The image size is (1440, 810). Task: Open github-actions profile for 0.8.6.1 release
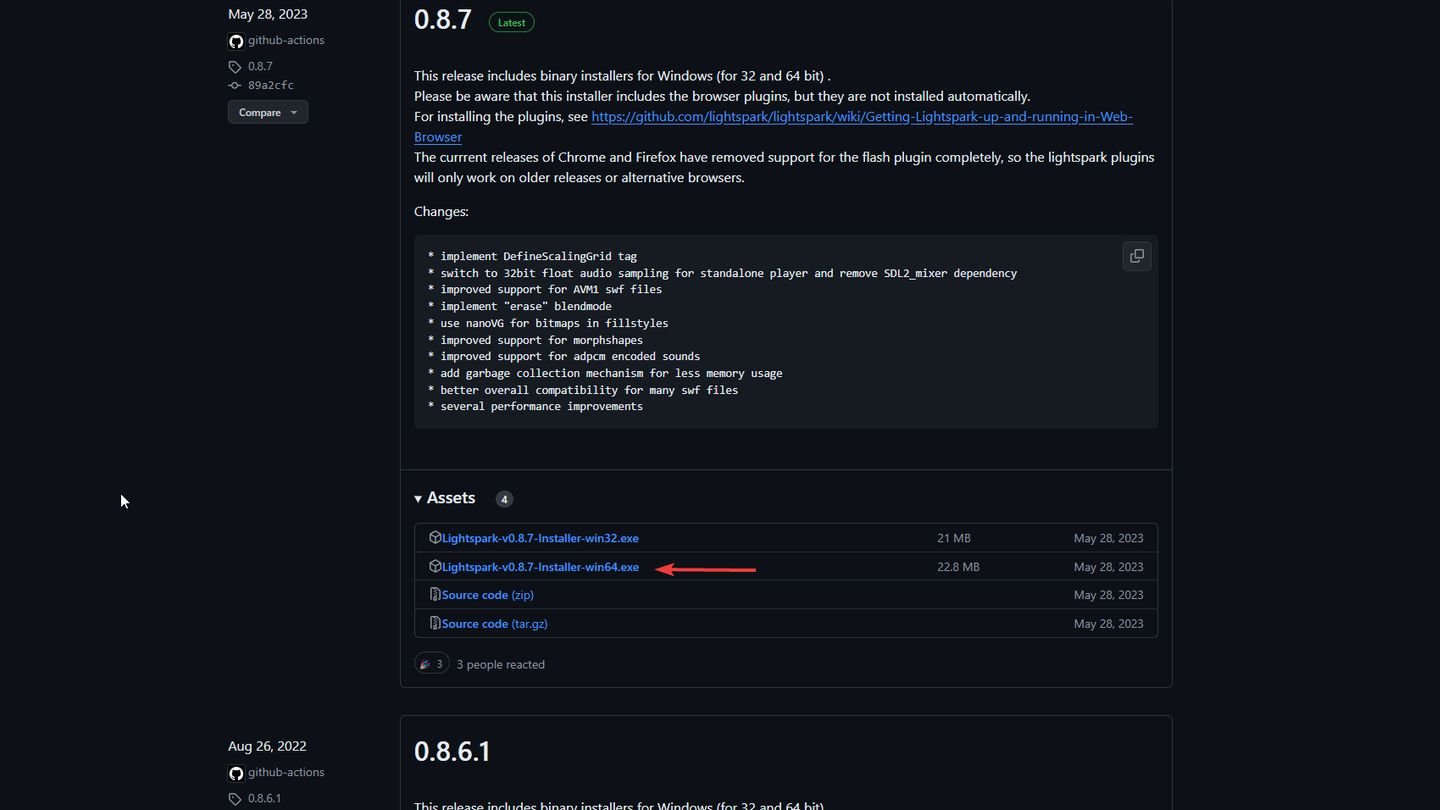point(286,773)
